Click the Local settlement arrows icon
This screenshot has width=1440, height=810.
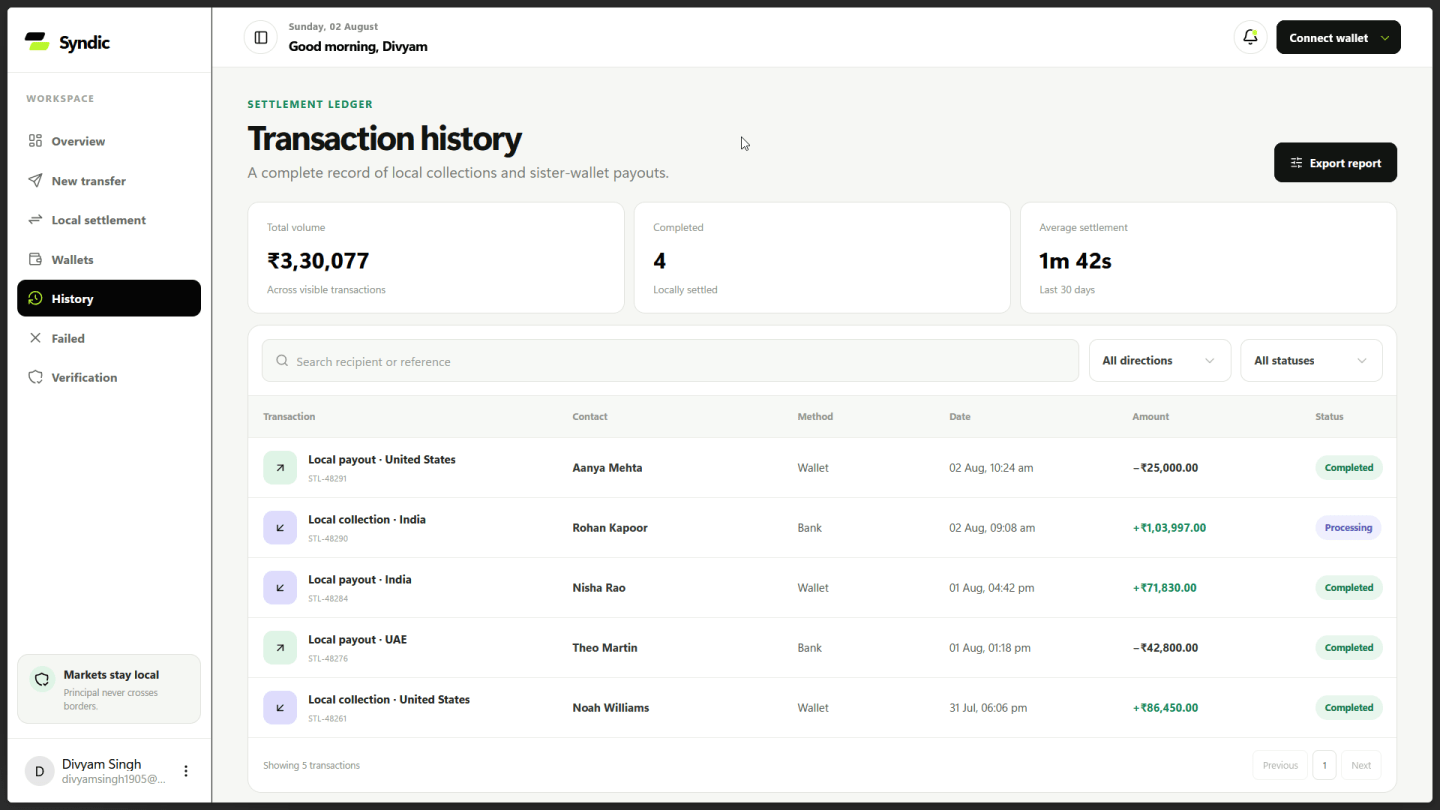(35, 220)
